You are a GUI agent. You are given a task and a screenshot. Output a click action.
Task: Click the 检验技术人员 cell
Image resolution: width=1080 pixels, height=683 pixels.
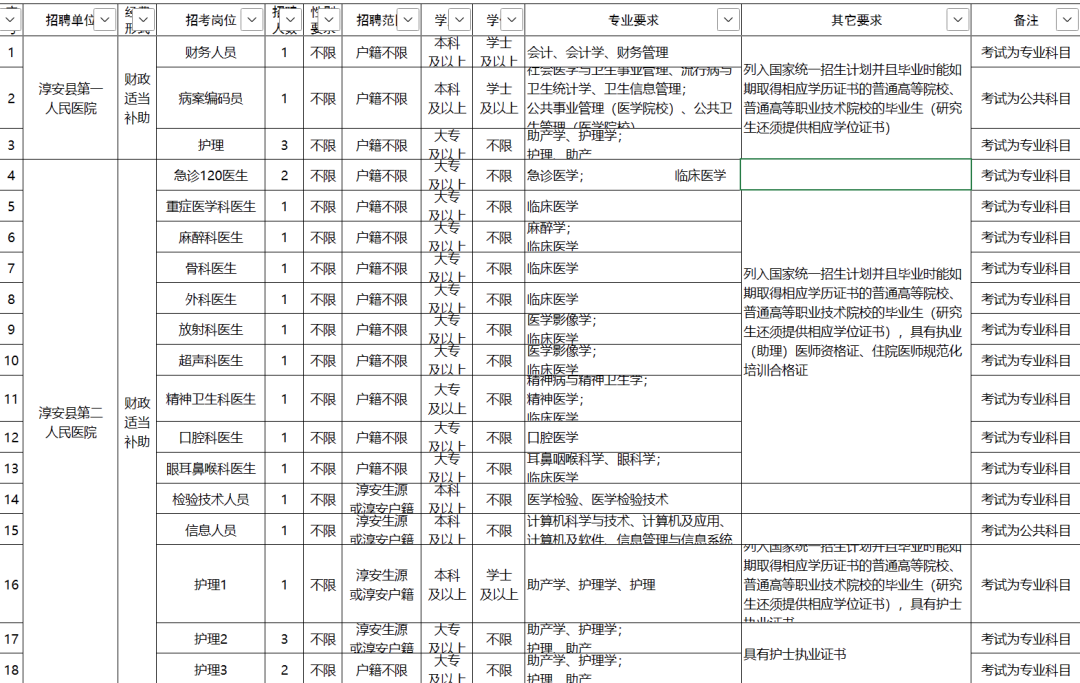pyautogui.click(x=211, y=499)
